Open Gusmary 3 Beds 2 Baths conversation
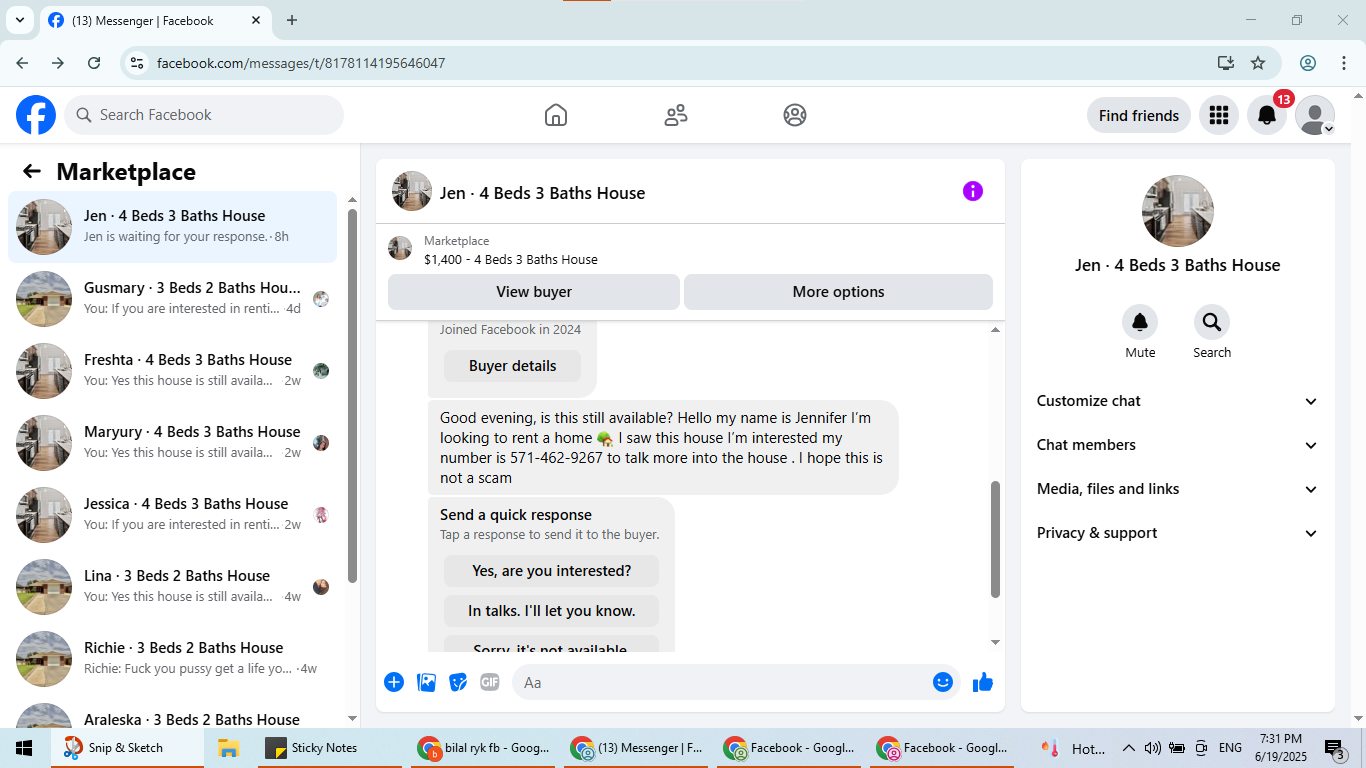The height and width of the screenshot is (768, 1366). 173,298
